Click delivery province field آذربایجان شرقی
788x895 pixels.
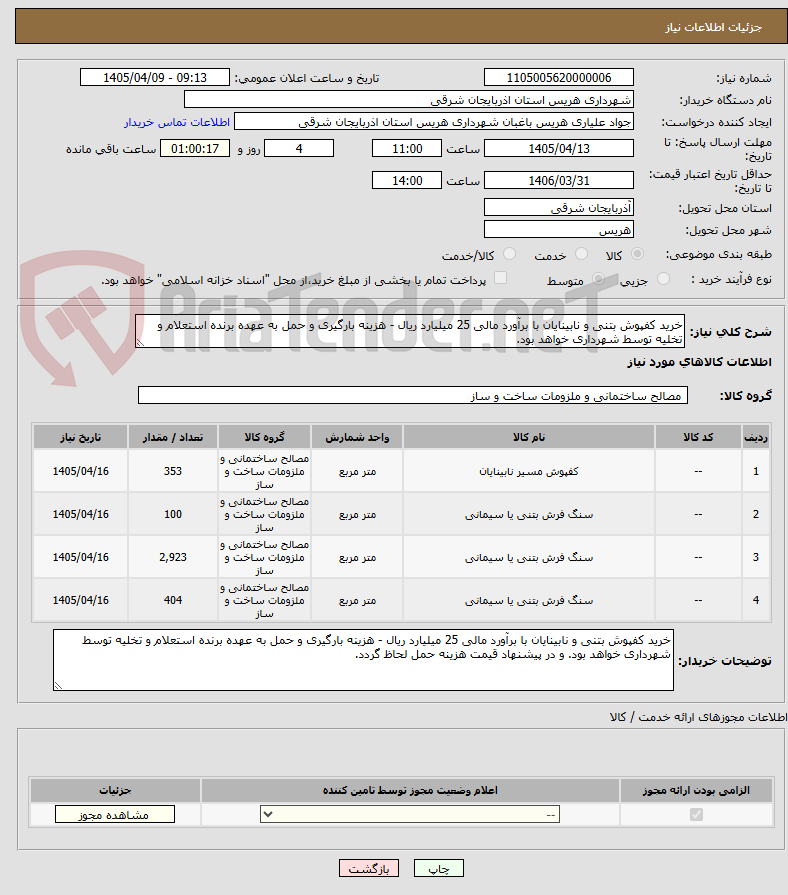click(x=559, y=208)
